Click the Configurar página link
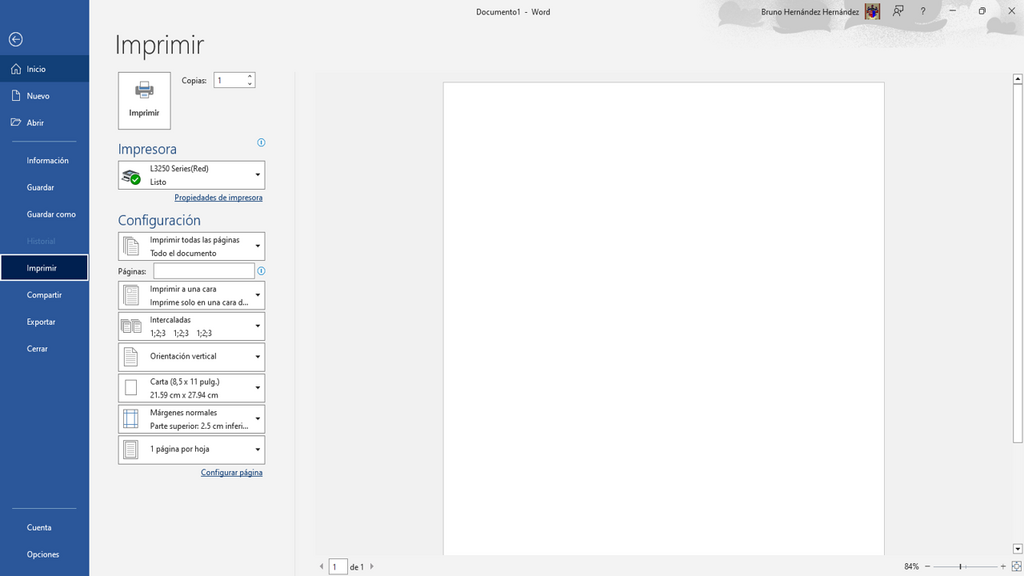The height and width of the screenshot is (576, 1024). (231, 472)
